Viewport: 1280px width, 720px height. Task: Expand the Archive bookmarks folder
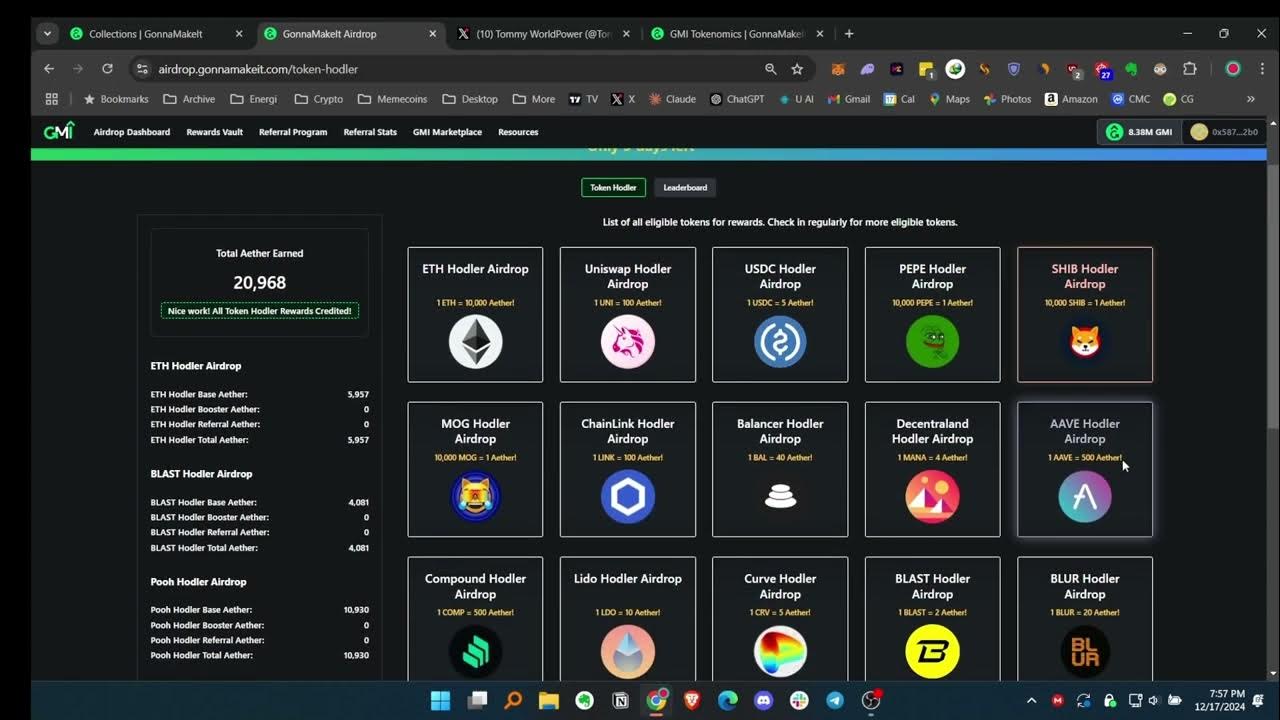tap(189, 99)
